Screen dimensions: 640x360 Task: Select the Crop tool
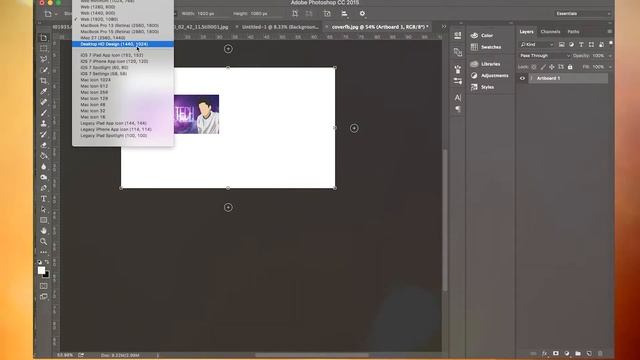point(44,80)
